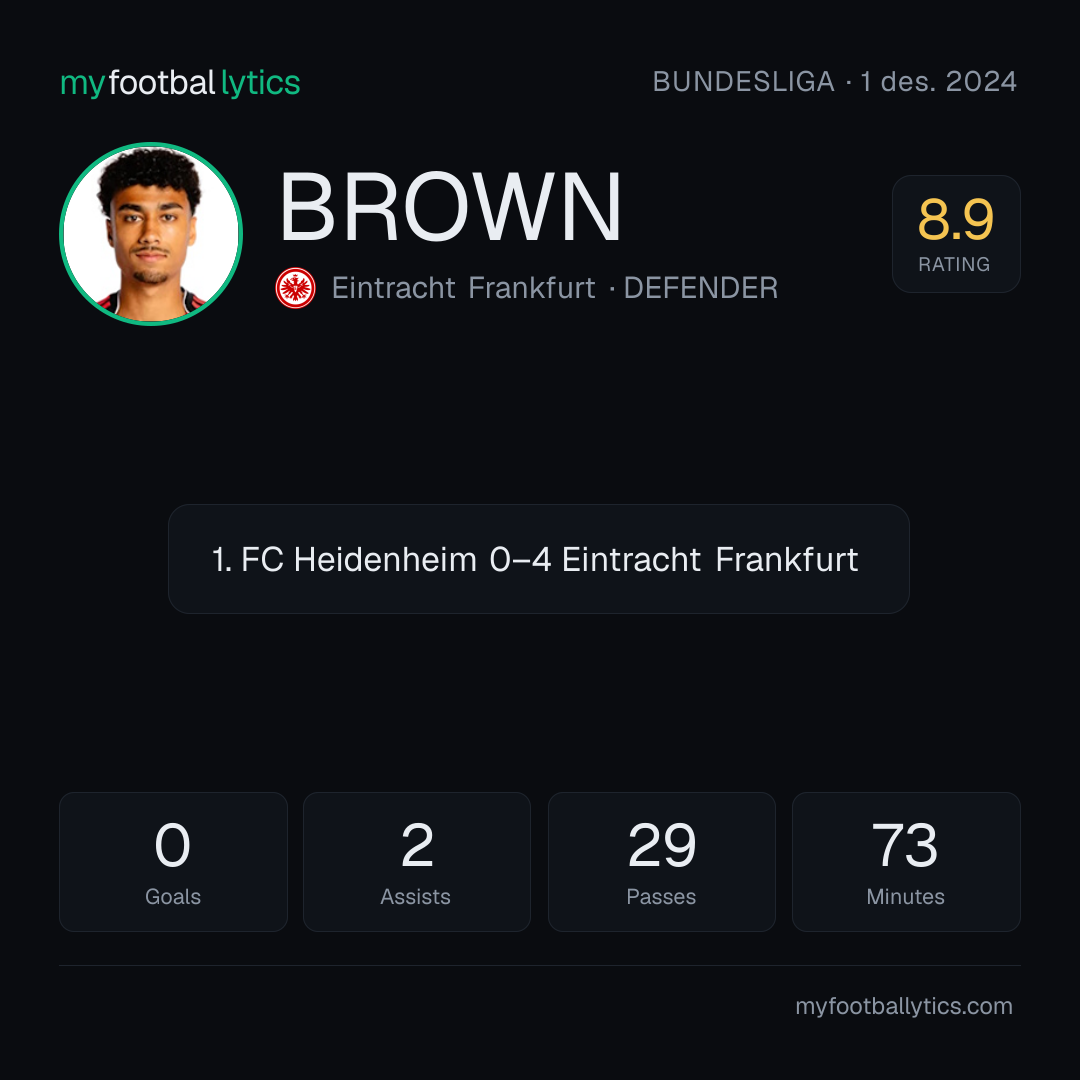Select the Goals stat card
This screenshot has height=1080, width=1080.
[x=173, y=862]
